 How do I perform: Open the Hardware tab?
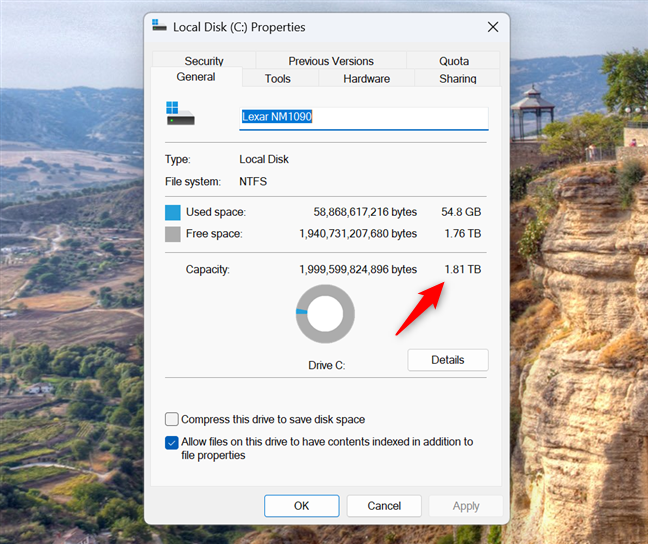point(366,79)
